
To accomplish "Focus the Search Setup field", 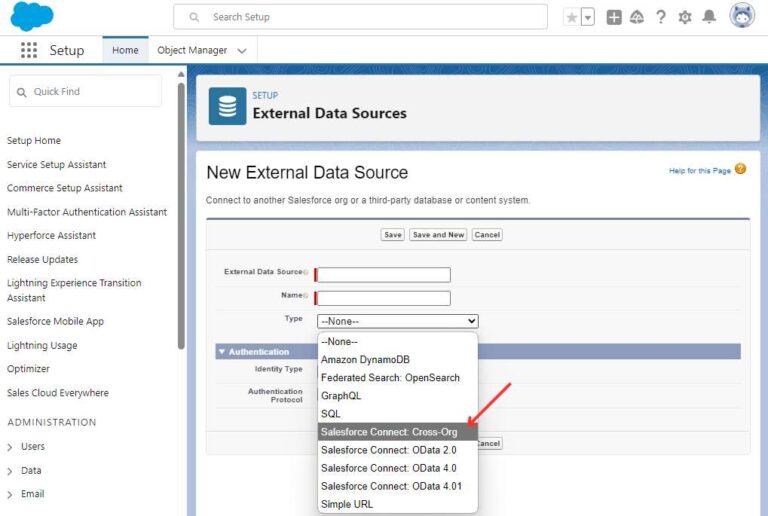I will click(360, 17).
